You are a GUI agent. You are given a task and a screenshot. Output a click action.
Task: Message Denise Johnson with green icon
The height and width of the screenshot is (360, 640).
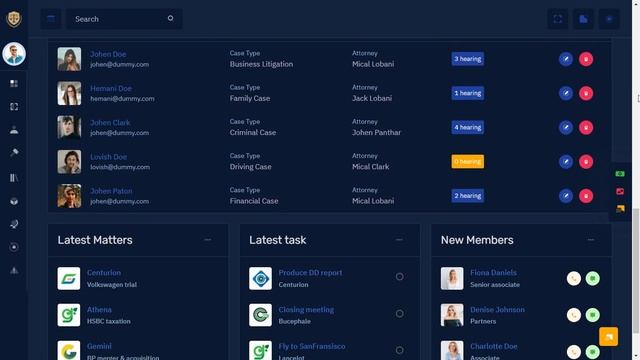coord(593,315)
